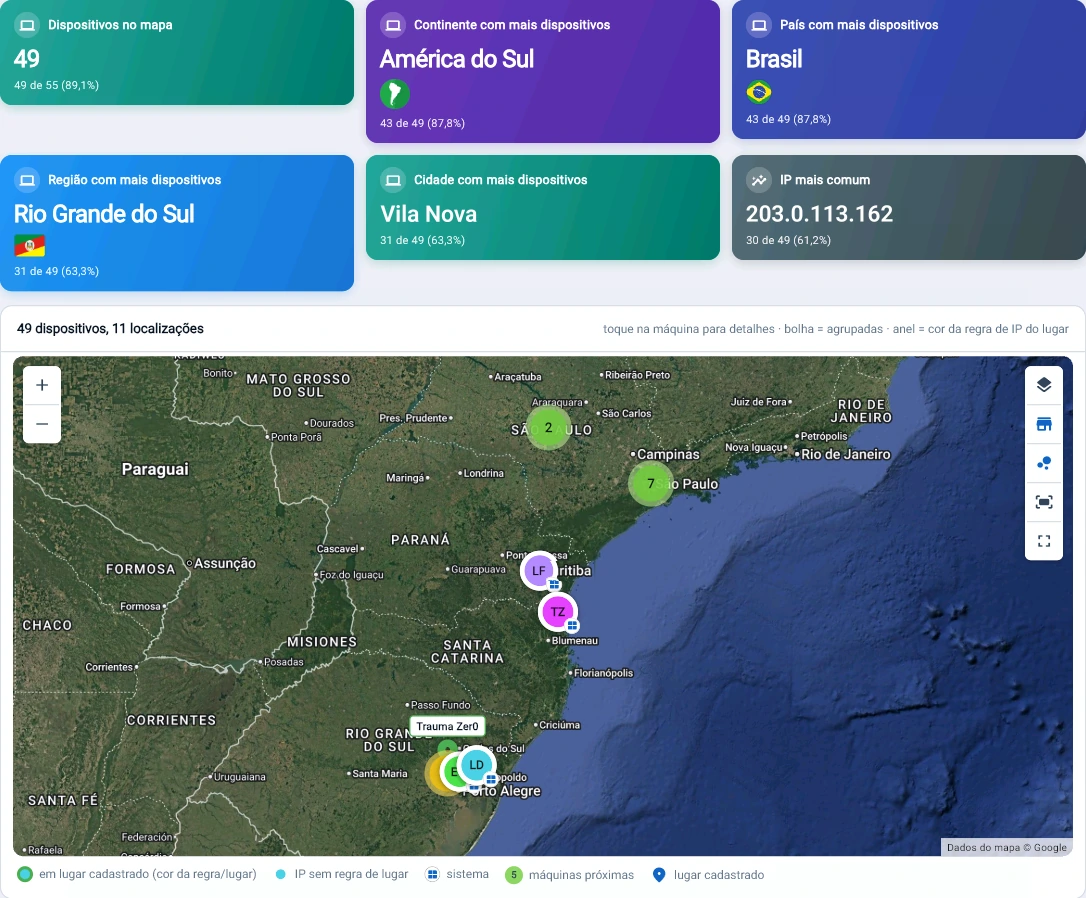Open the Brasil country card
The width and height of the screenshot is (1086, 898).
coord(909,69)
